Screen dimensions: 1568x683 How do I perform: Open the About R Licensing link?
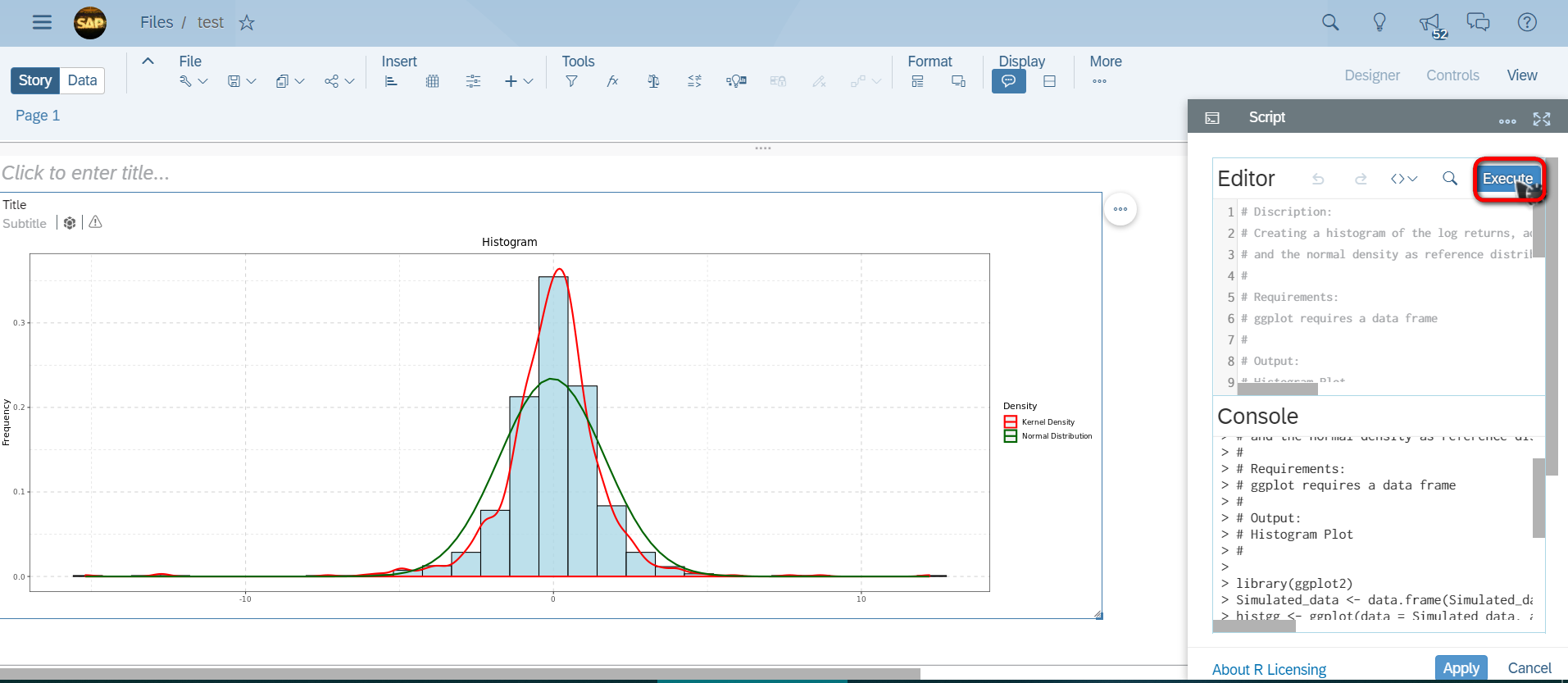click(1269, 670)
